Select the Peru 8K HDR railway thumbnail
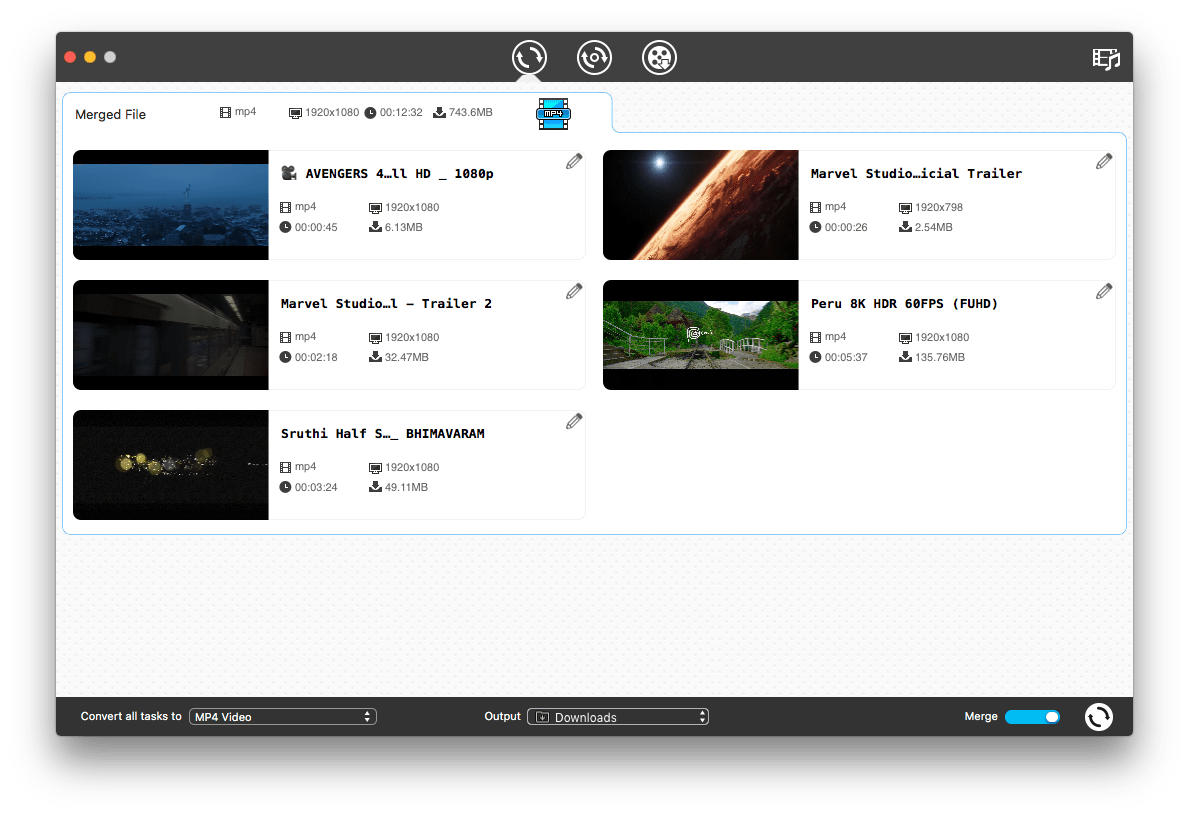 coord(701,335)
